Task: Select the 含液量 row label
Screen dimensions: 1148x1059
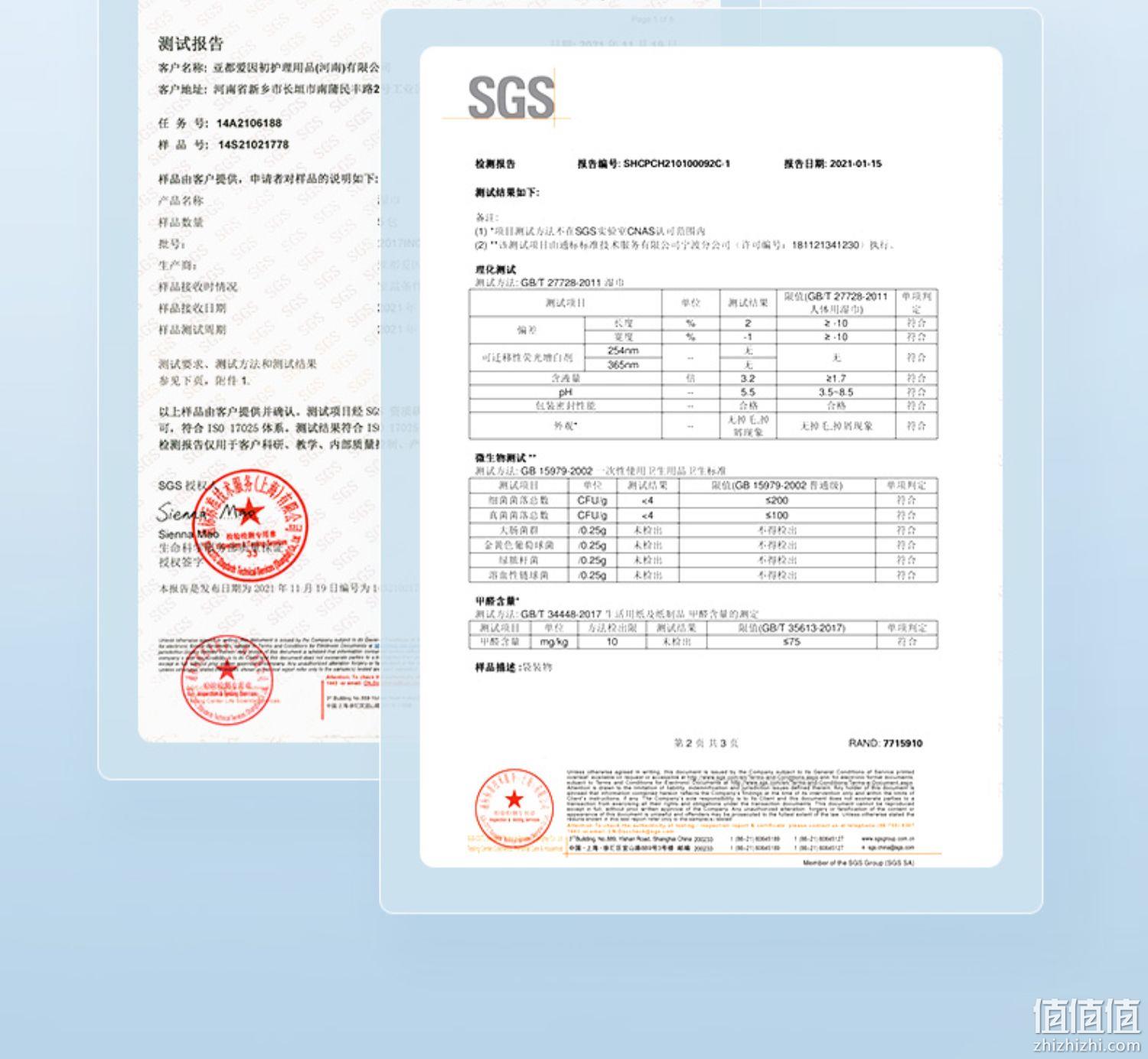Action: click(x=566, y=378)
